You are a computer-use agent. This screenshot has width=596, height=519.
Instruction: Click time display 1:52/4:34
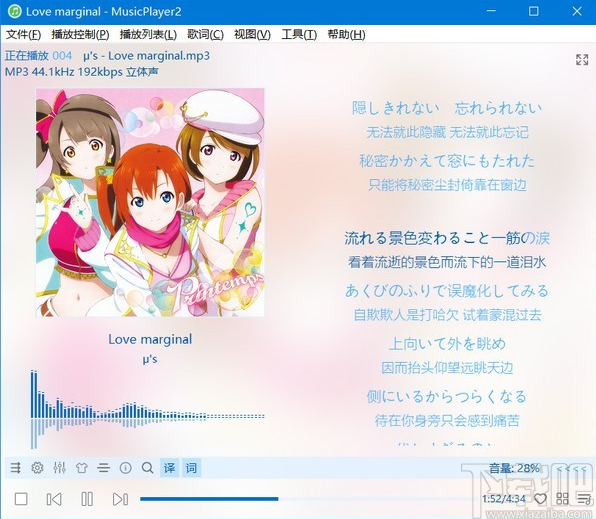(504, 498)
